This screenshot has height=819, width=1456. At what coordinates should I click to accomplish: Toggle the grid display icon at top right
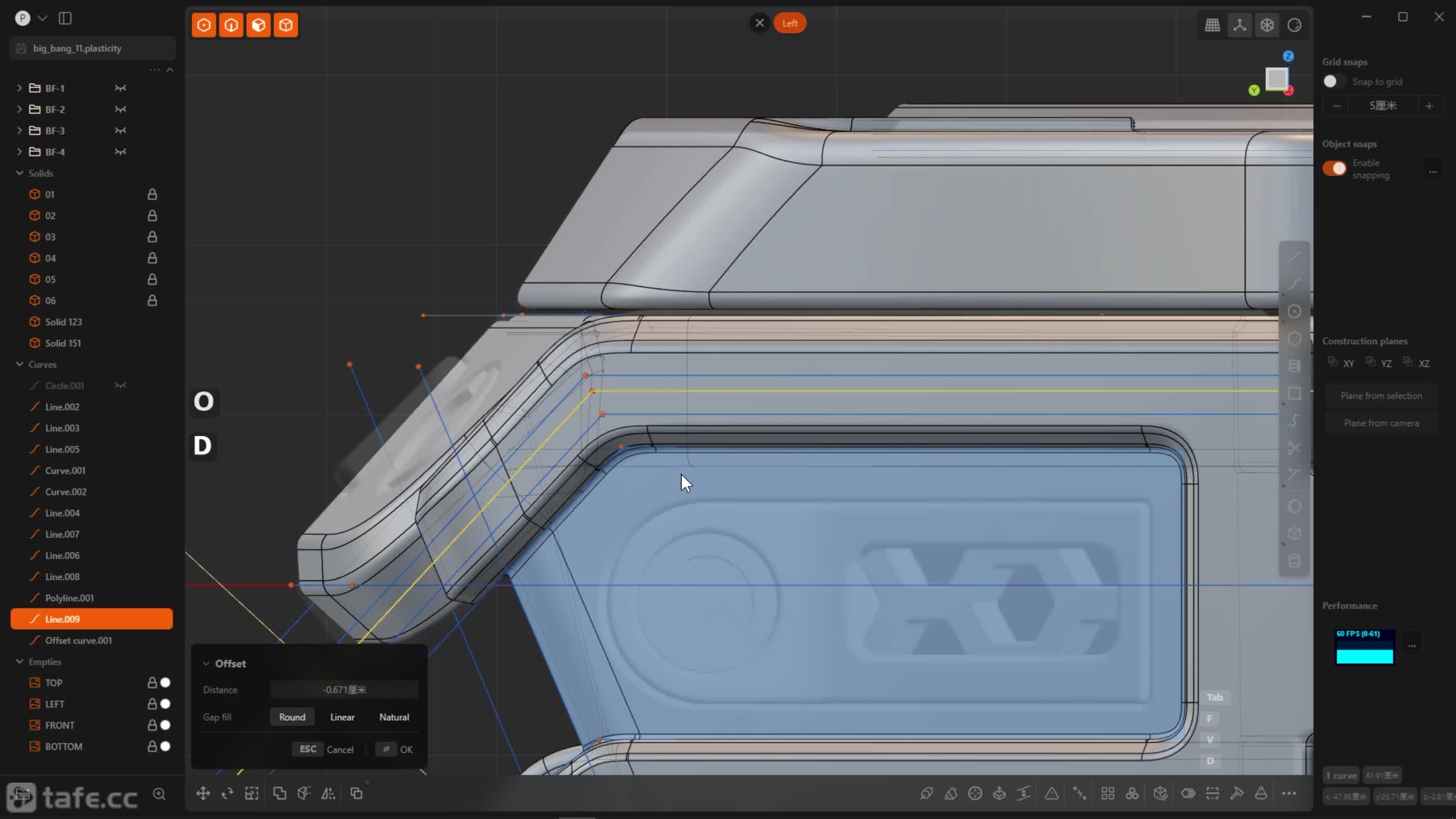pyautogui.click(x=1212, y=25)
